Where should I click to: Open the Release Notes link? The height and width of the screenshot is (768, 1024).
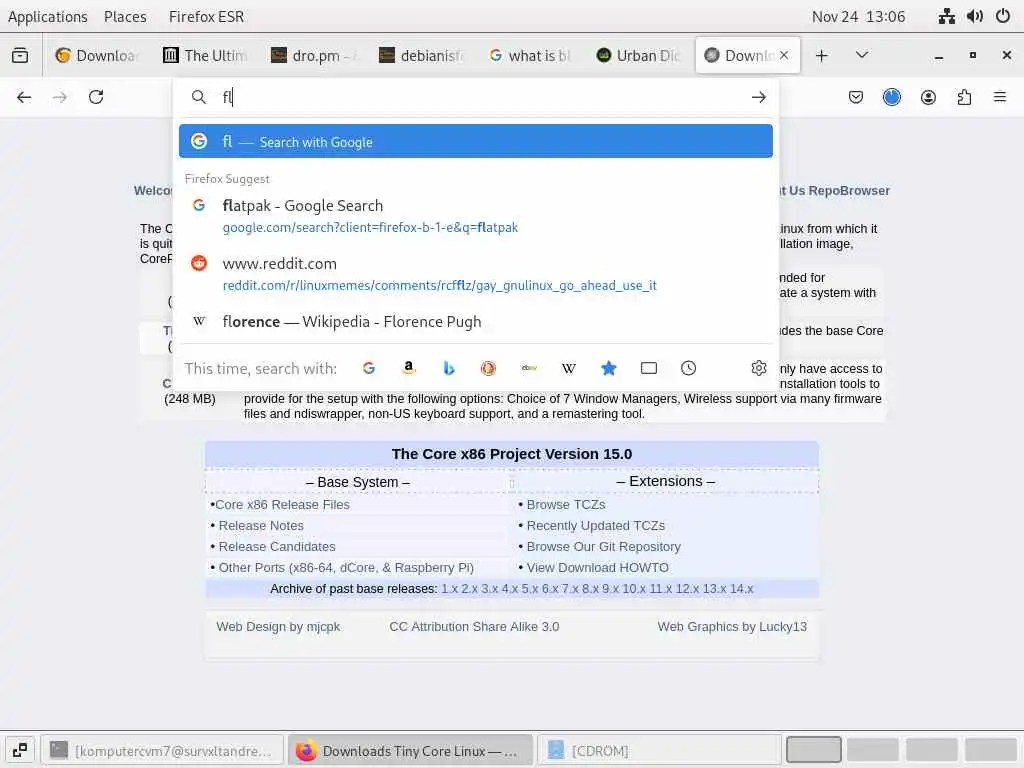pyautogui.click(x=261, y=526)
